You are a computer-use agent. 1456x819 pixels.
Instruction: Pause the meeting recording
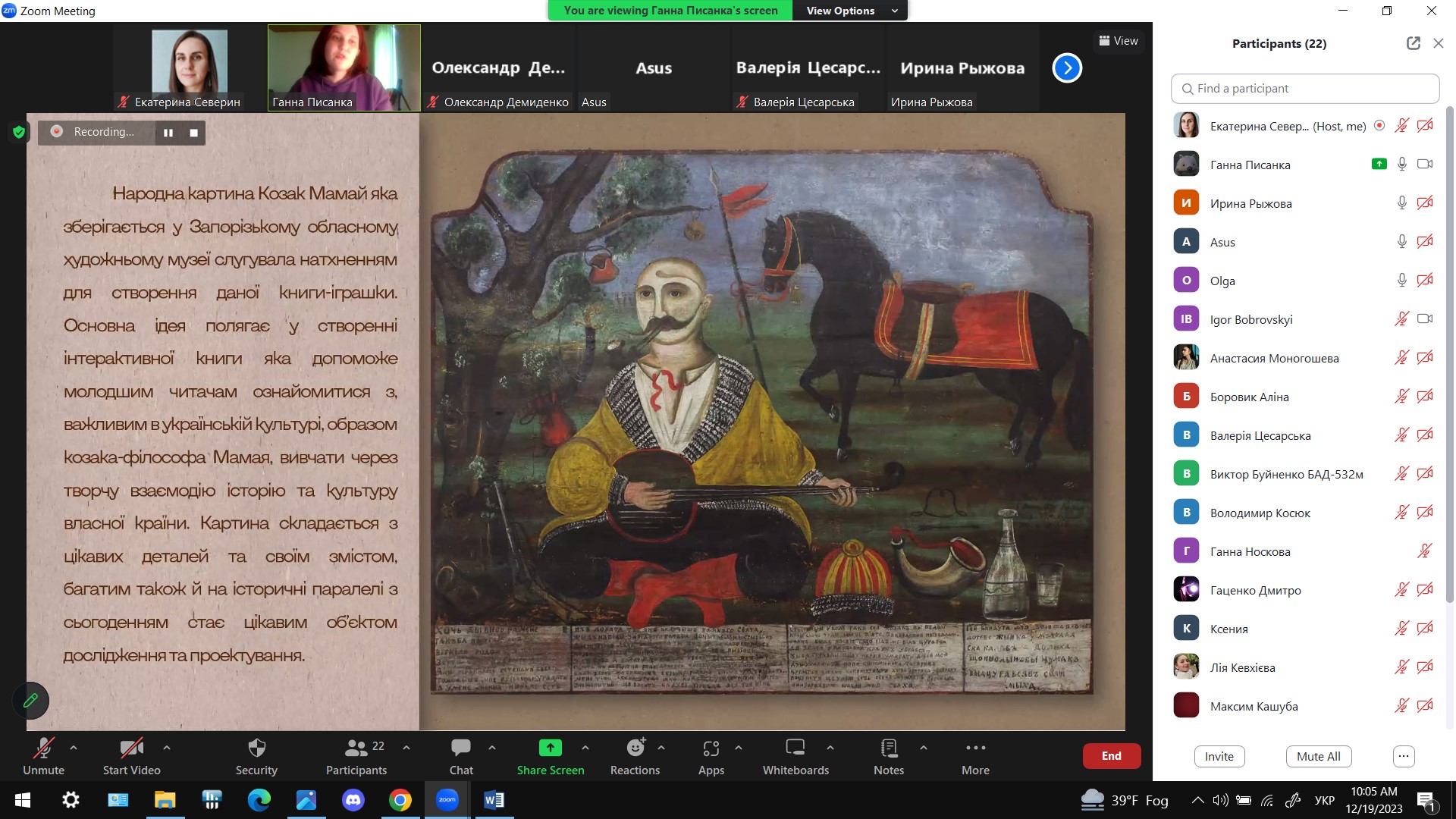(x=168, y=133)
